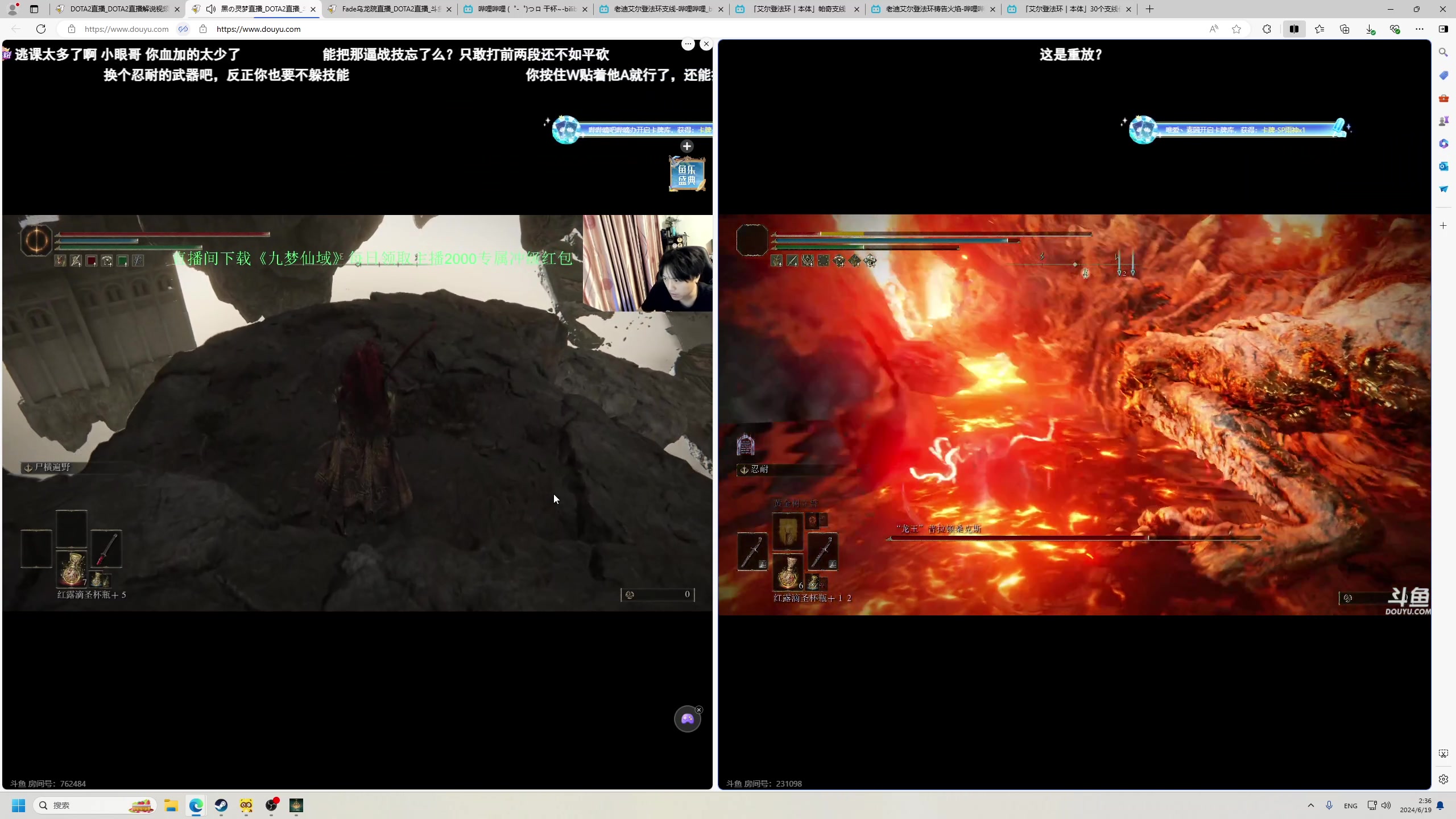Click the 鱼乐盛典 event icon
Screen dimensions: 1456x819
click(x=687, y=174)
